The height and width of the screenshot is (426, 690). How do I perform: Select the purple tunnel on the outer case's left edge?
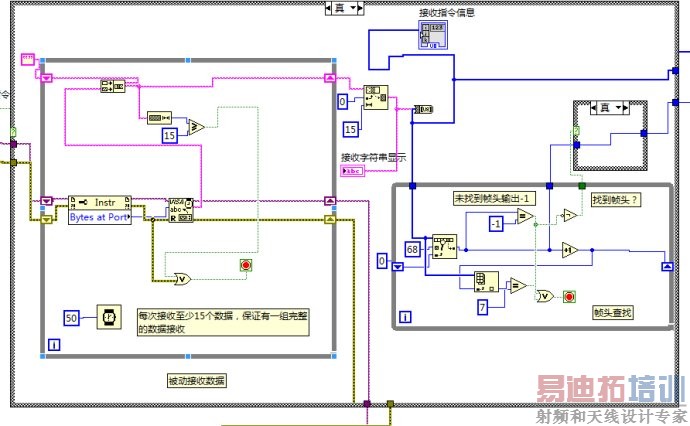[x=14, y=144]
